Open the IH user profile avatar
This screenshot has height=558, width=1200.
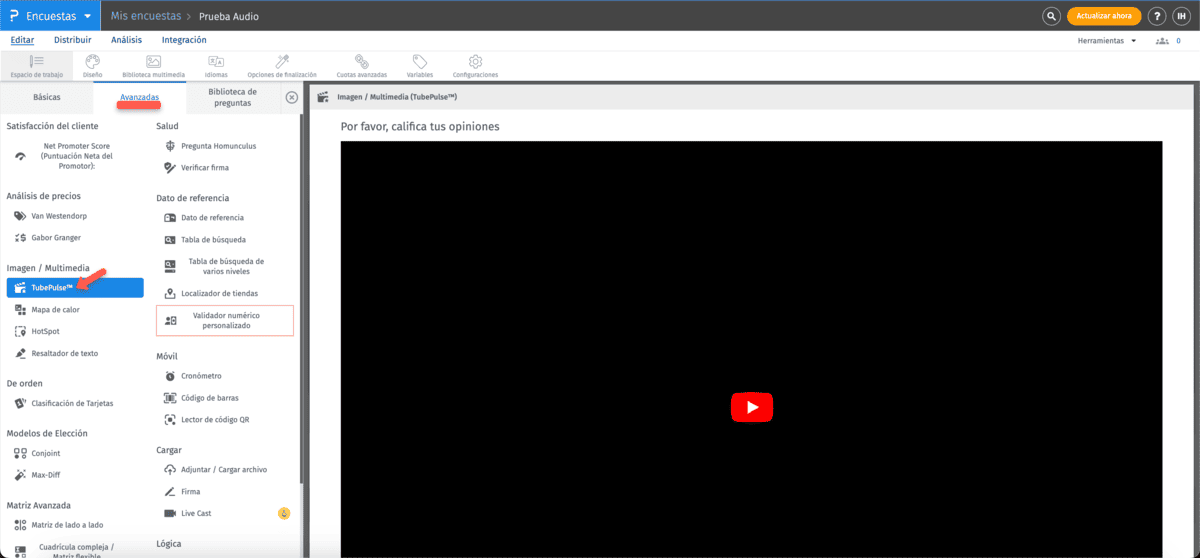(x=1181, y=16)
